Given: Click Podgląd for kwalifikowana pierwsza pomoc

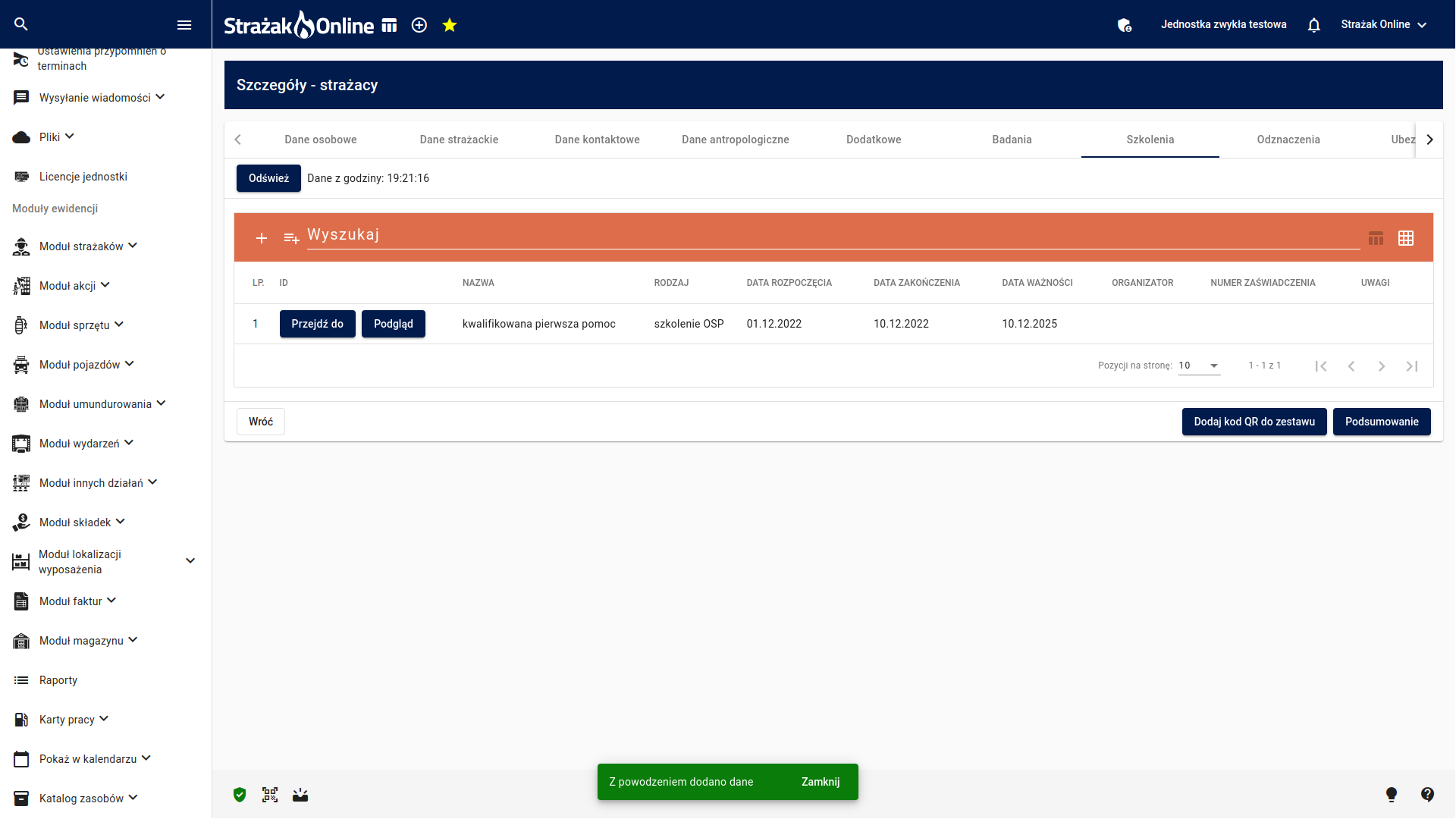Looking at the screenshot, I should [393, 324].
